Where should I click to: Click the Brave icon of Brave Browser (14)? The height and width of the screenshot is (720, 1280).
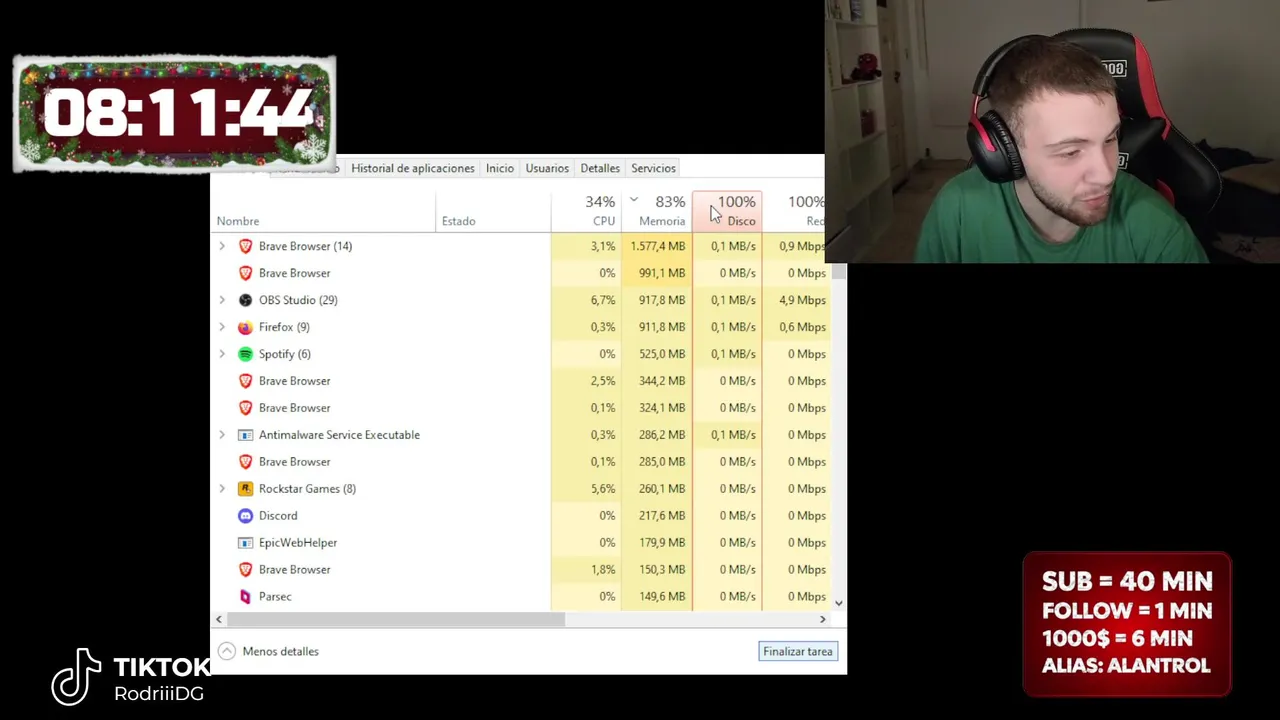tap(245, 246)
